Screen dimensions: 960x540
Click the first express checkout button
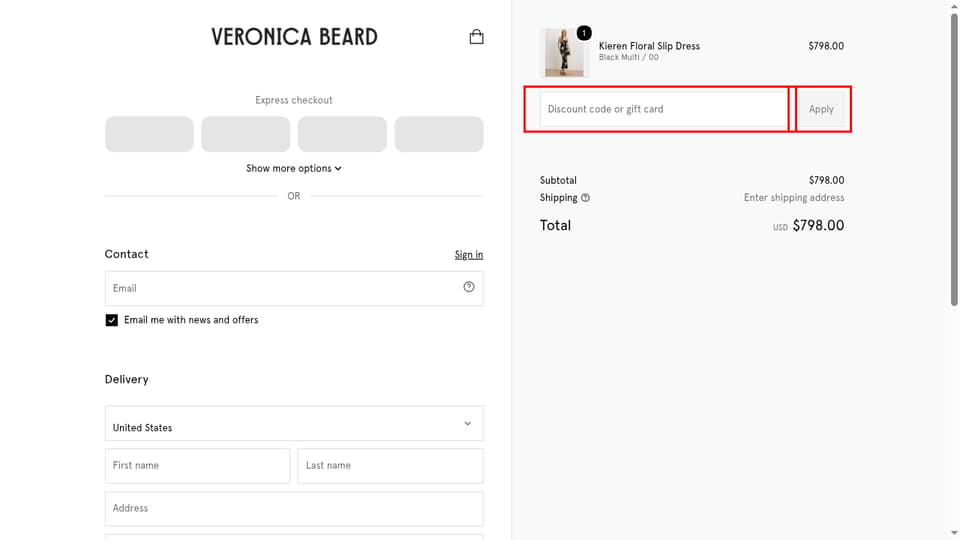tap(149, 134)
